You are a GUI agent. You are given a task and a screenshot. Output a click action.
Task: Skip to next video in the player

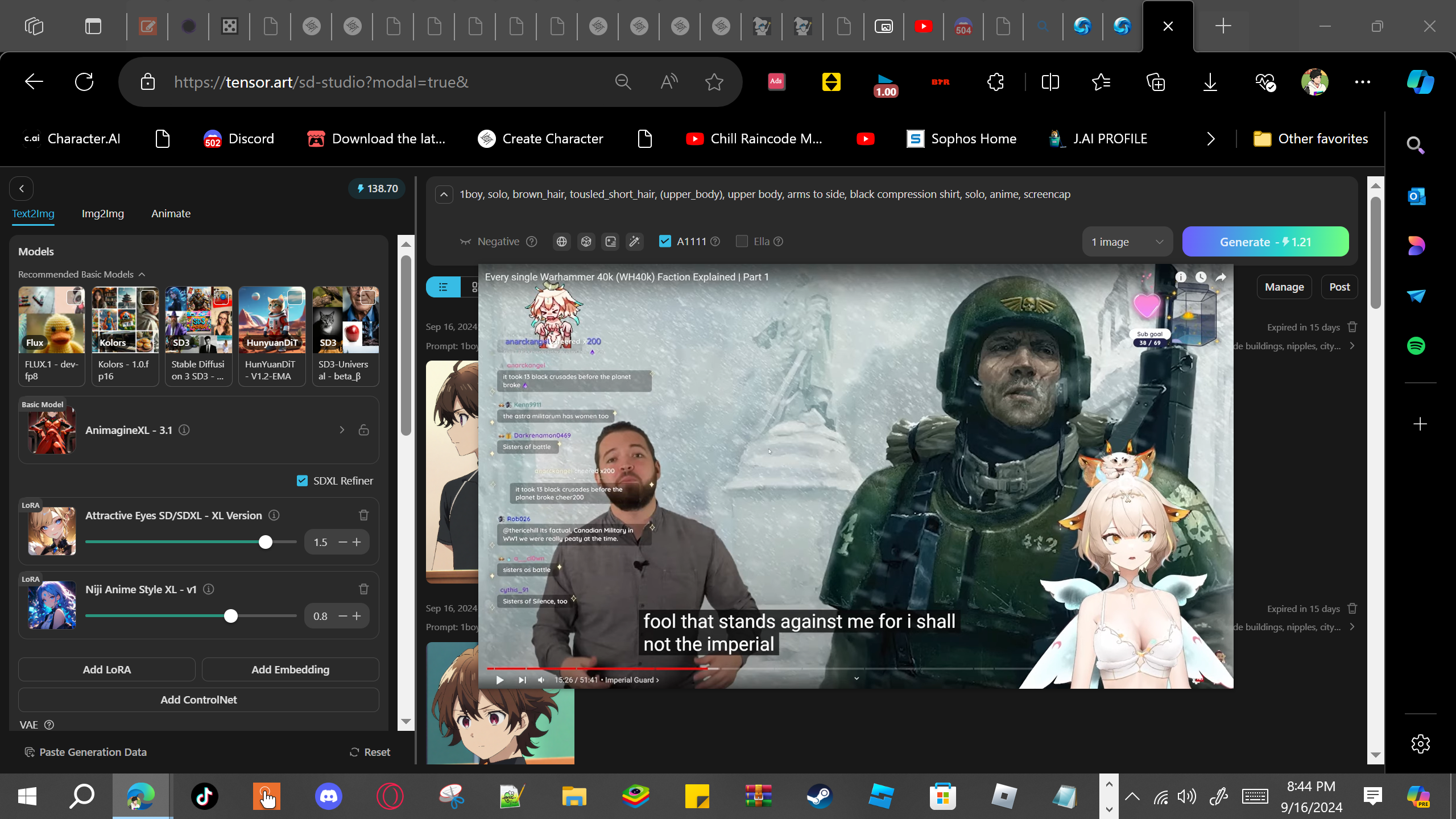(x=522, y=680)
